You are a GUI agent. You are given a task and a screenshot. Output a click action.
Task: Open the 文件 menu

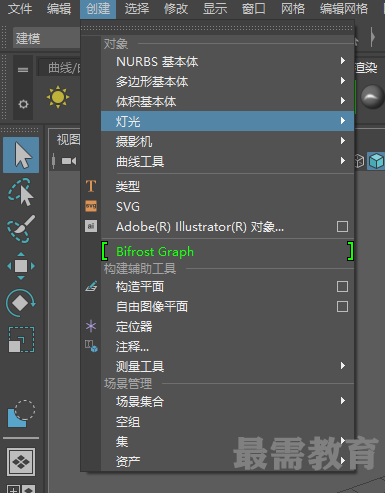coord(20,9)
